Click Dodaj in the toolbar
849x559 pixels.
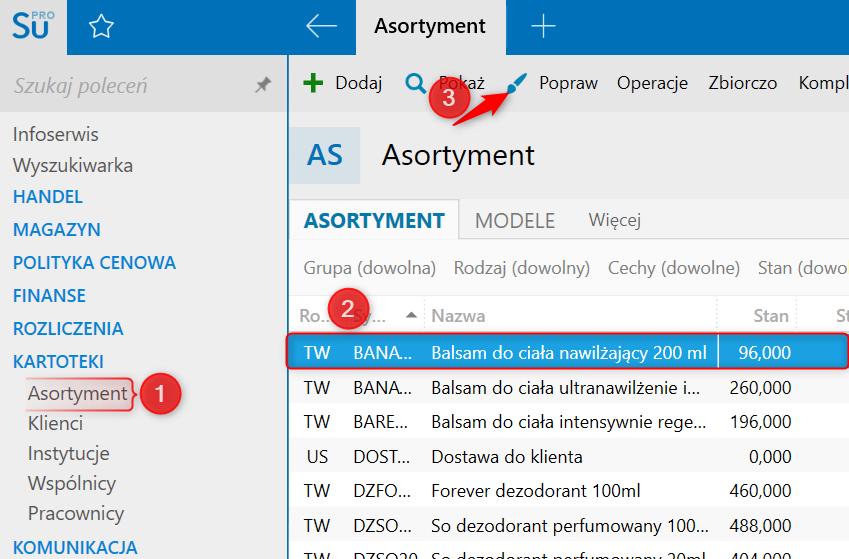coord(358,83)
